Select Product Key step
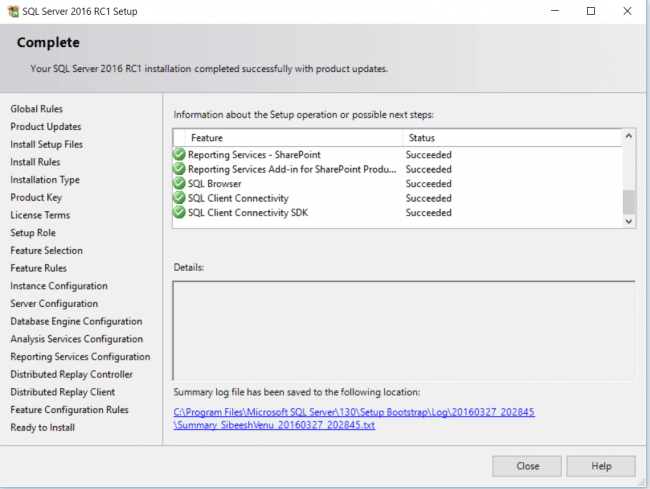 36,197
